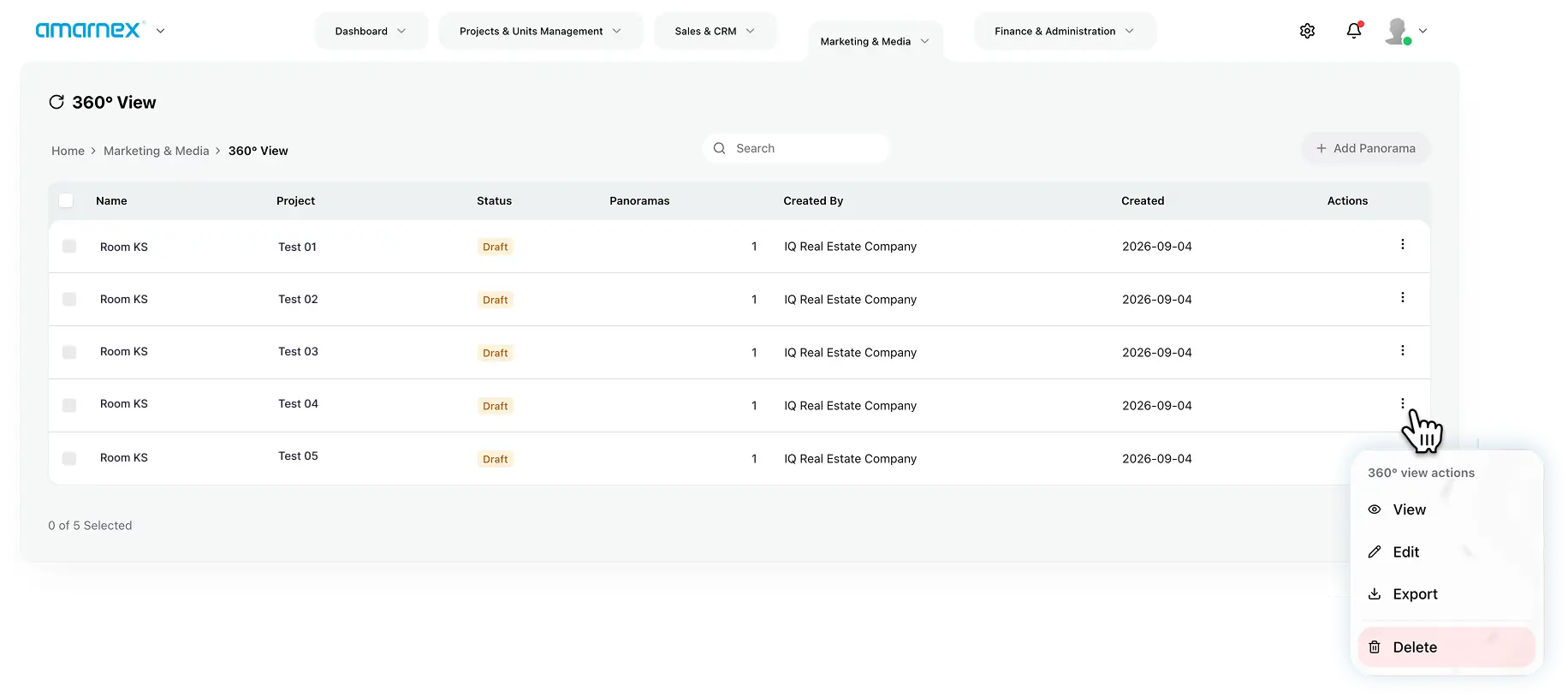The width and height of the screenshot is (1568, 697).
Task: Click into the Search field
Action: click(x=796, y=148)
